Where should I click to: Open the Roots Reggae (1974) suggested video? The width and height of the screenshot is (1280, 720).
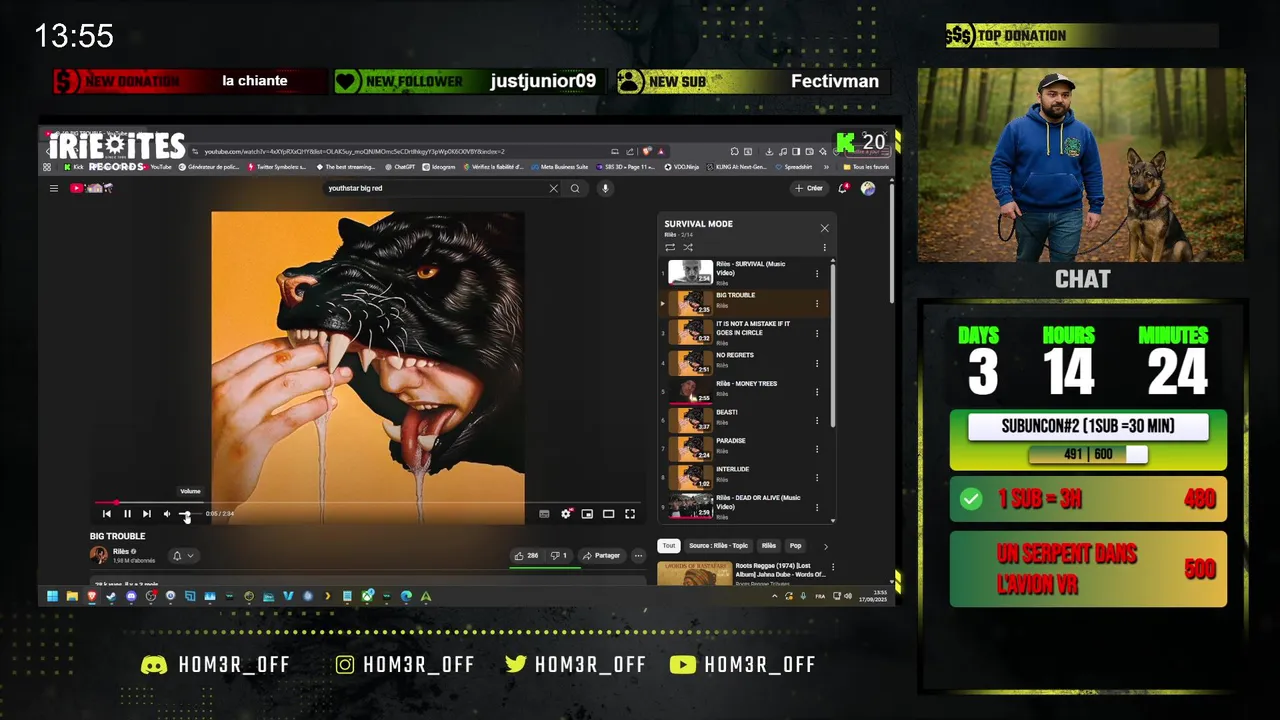[742, 572]
